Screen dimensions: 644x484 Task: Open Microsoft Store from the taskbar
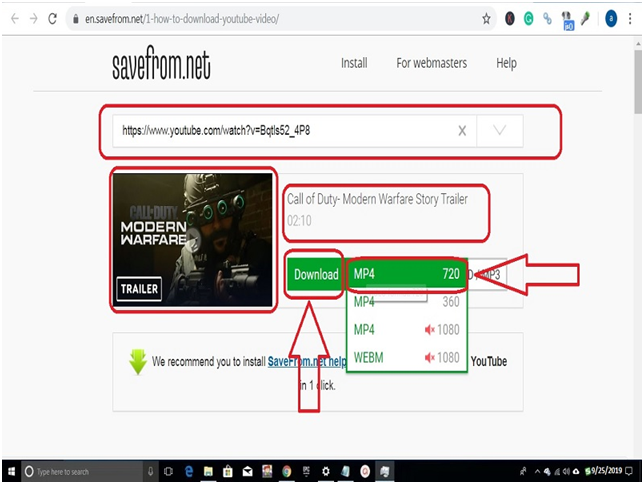[x=228, y=472]
